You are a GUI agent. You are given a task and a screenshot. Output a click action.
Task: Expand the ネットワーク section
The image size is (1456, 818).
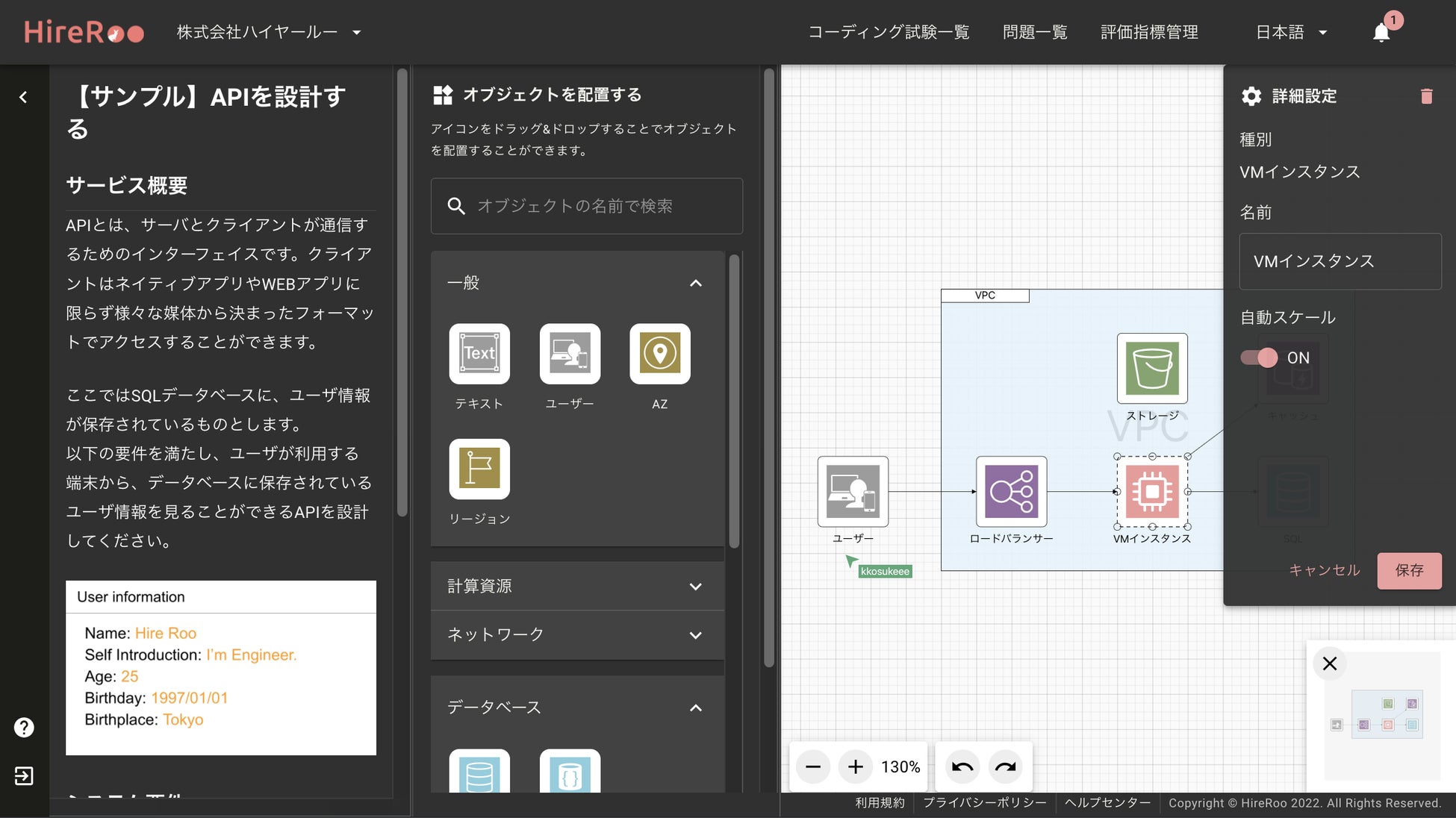pyautogui.click(x=577, y=634)
